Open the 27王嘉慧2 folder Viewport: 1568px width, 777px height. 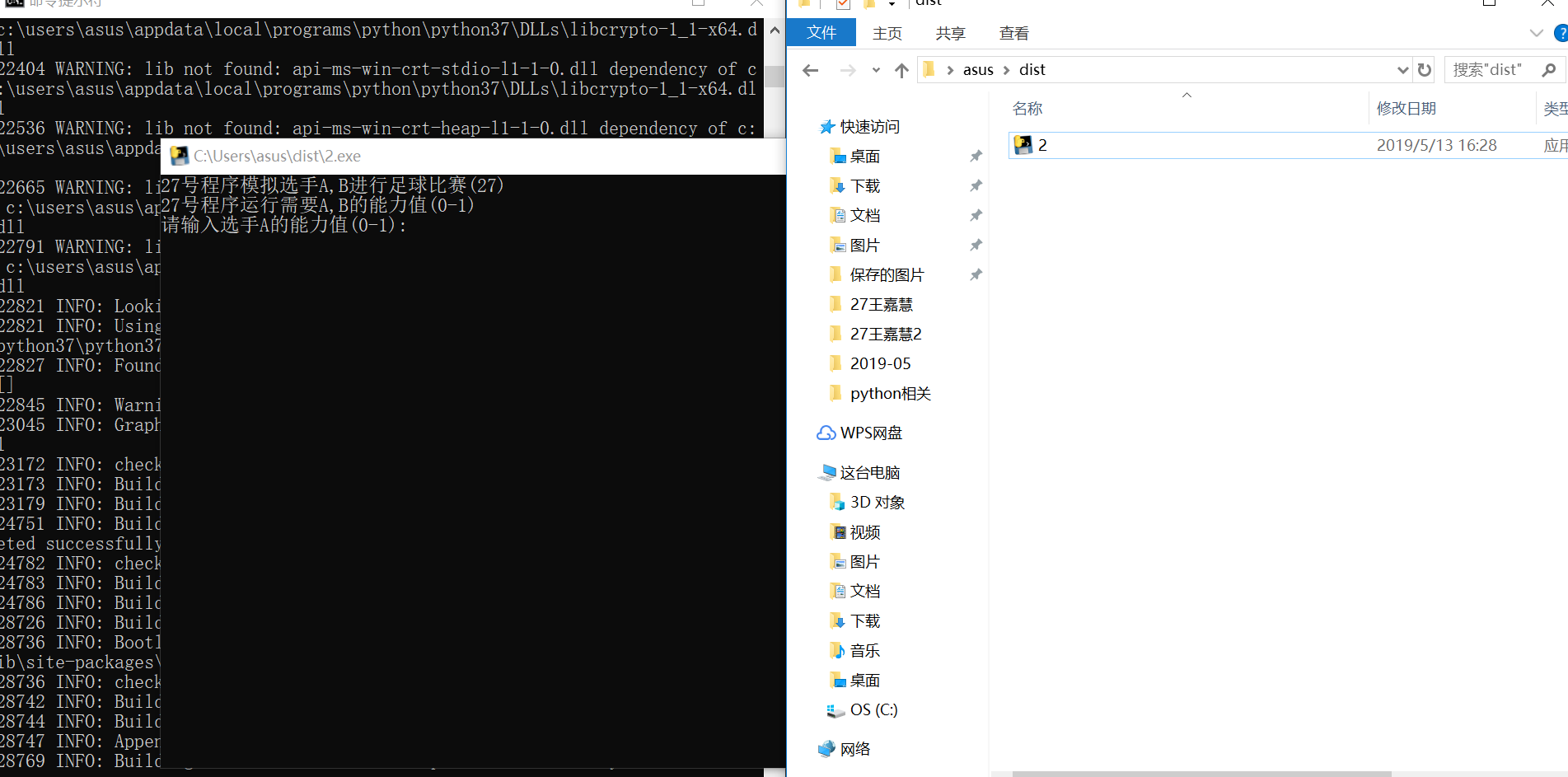point(886,335)
